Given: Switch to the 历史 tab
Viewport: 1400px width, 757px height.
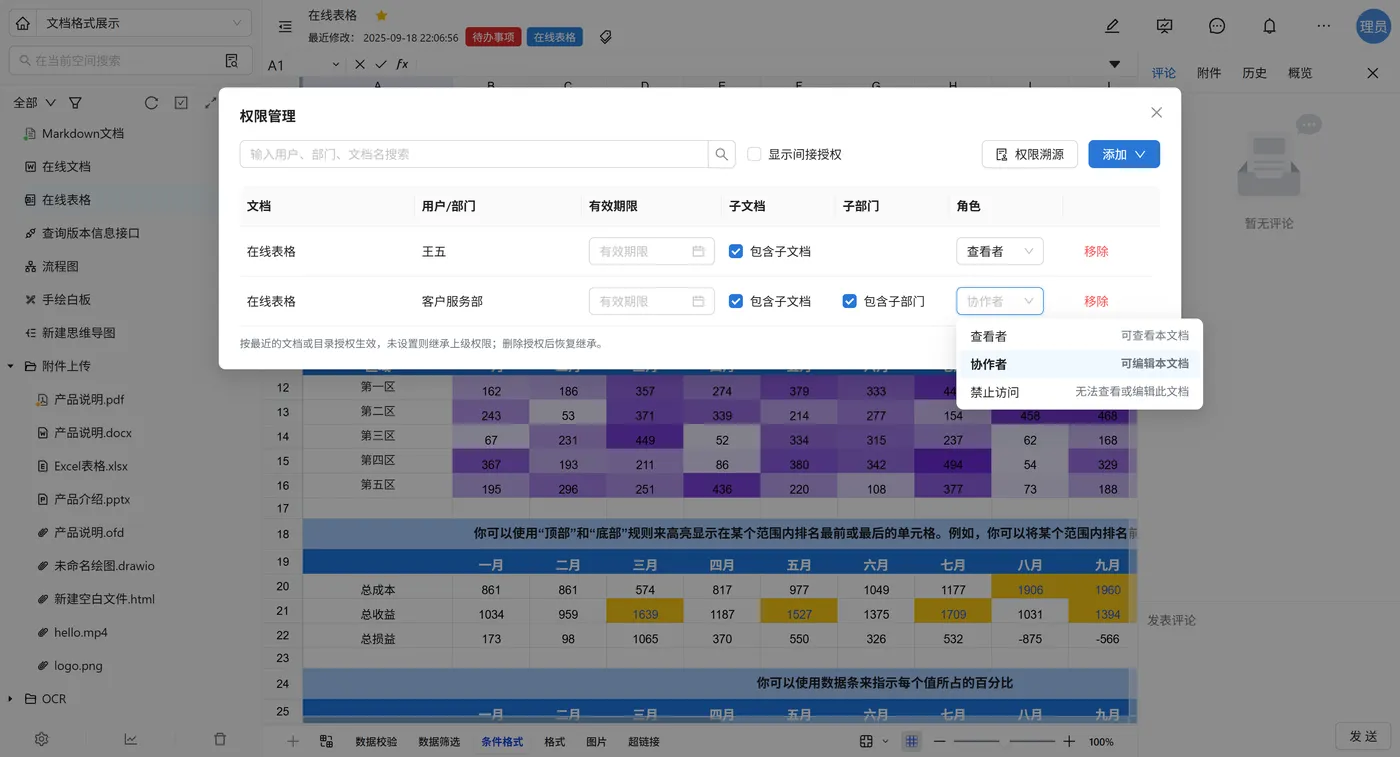Looking at the screenshot, I should click(1254, 73).
